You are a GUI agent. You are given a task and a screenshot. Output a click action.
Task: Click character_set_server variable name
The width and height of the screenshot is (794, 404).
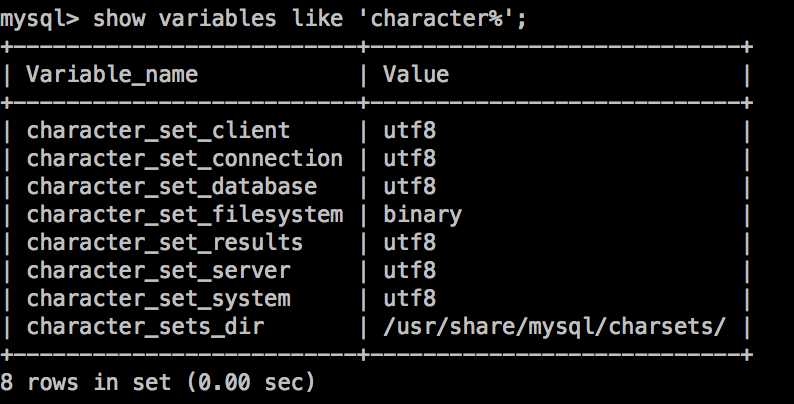(x=158, y=271)
